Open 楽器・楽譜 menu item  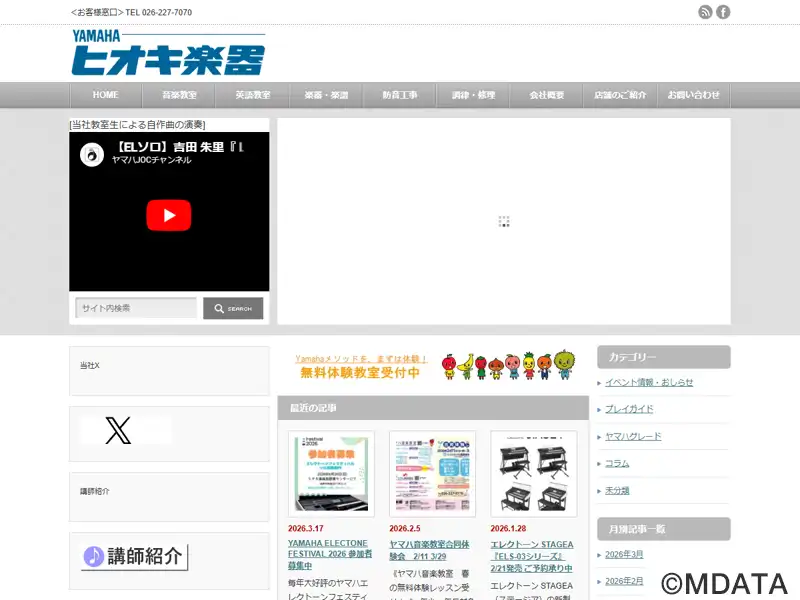tap(326, 95)
